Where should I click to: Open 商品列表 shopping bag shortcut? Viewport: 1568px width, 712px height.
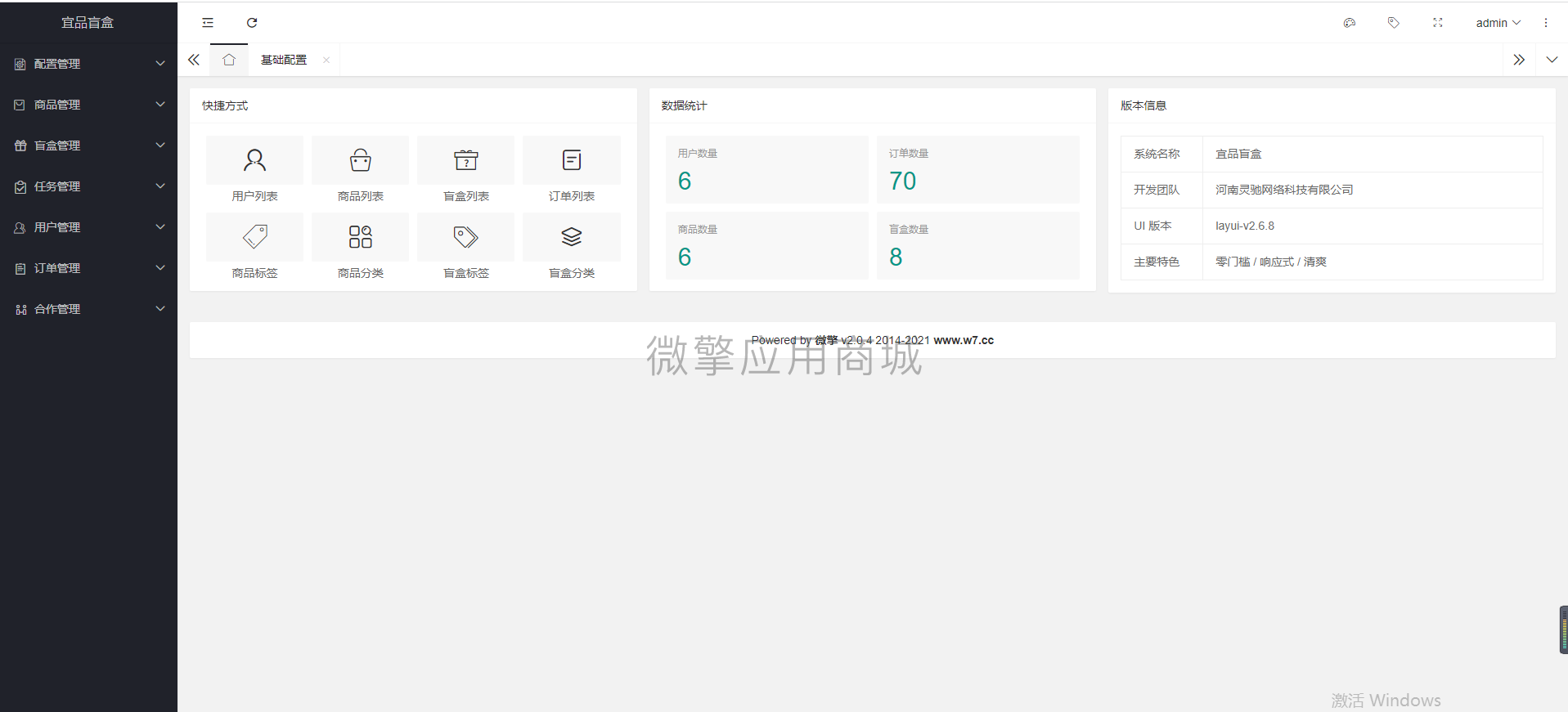(361, 160)
